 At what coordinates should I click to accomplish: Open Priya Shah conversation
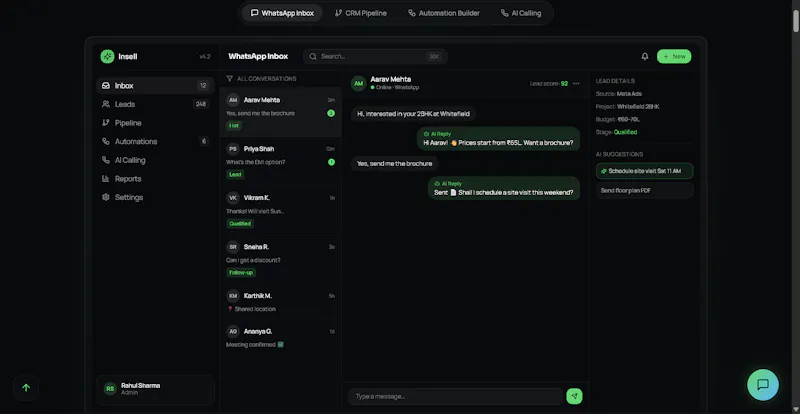click(x=281, y=161)
